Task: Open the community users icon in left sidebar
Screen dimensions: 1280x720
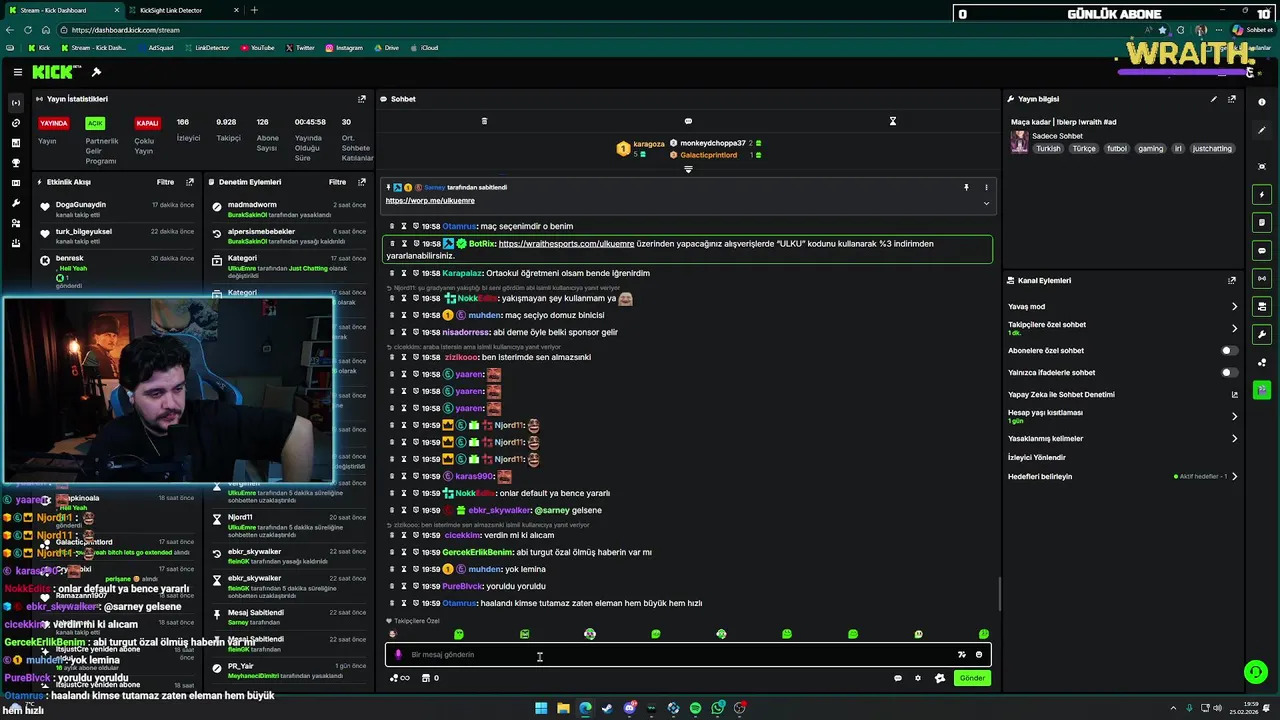Action: 15,223
